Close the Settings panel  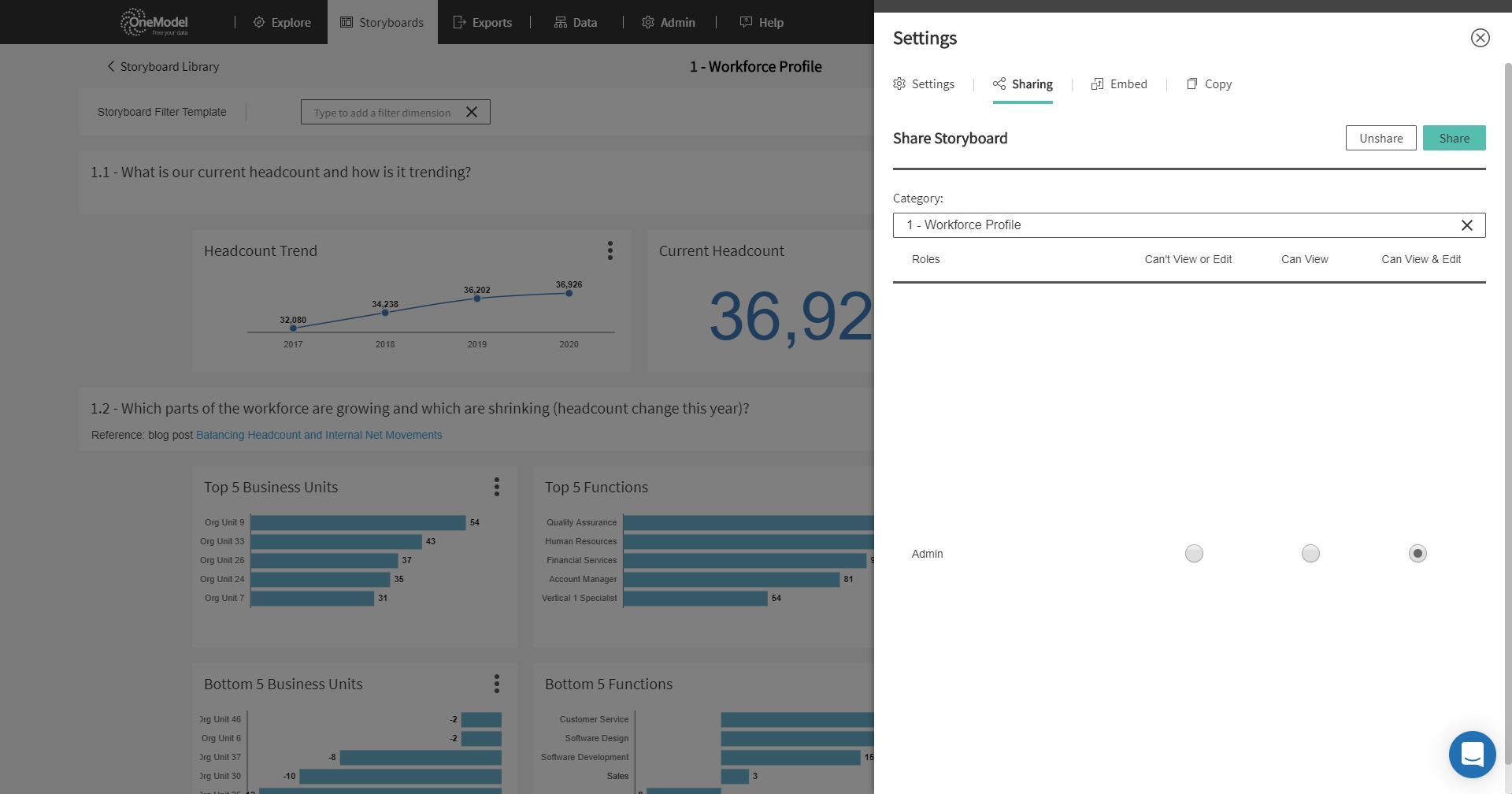click(x=1480, y=38)
